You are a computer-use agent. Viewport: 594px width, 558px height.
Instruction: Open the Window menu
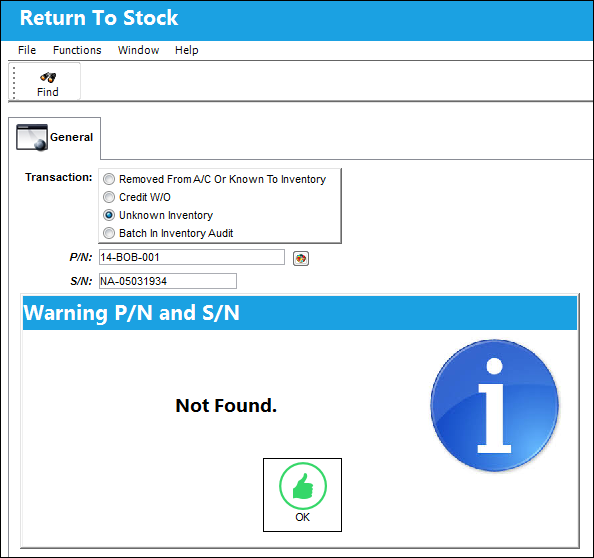click(x=138, y=50)
